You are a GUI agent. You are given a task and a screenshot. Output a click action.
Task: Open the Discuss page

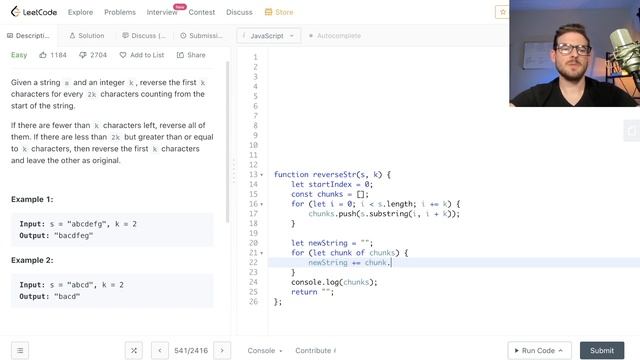pyautogui.click(x=239, y=12)
